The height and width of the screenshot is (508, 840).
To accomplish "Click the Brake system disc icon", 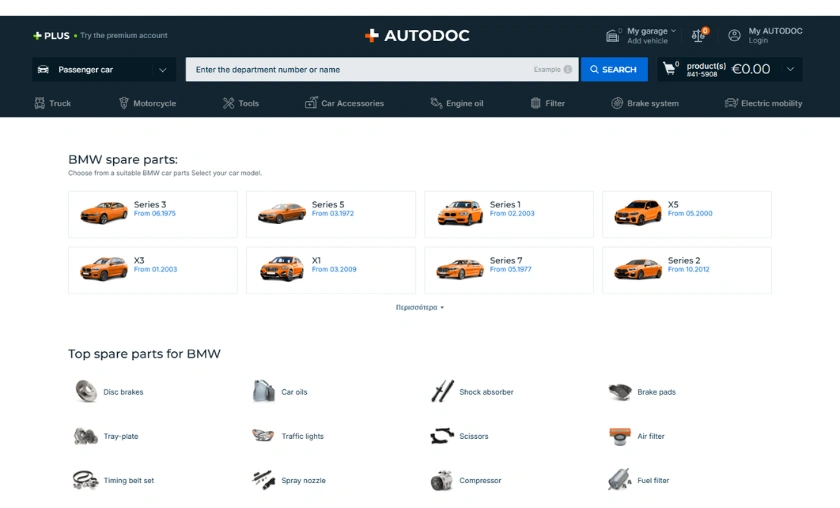I will pos(617,103).
